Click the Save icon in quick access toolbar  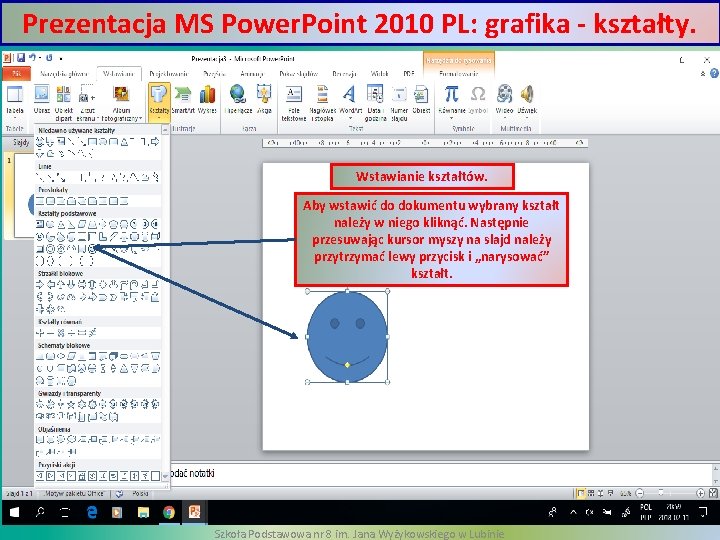click(21, 58)
